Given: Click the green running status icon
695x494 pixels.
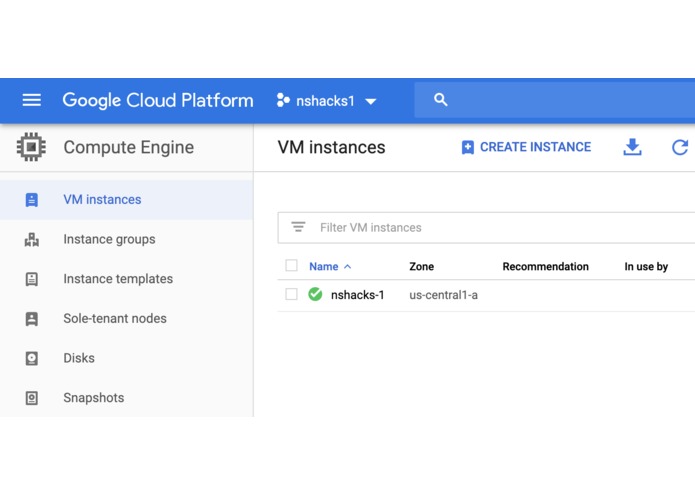Looking at the screenshot, I should click(315, 295).
